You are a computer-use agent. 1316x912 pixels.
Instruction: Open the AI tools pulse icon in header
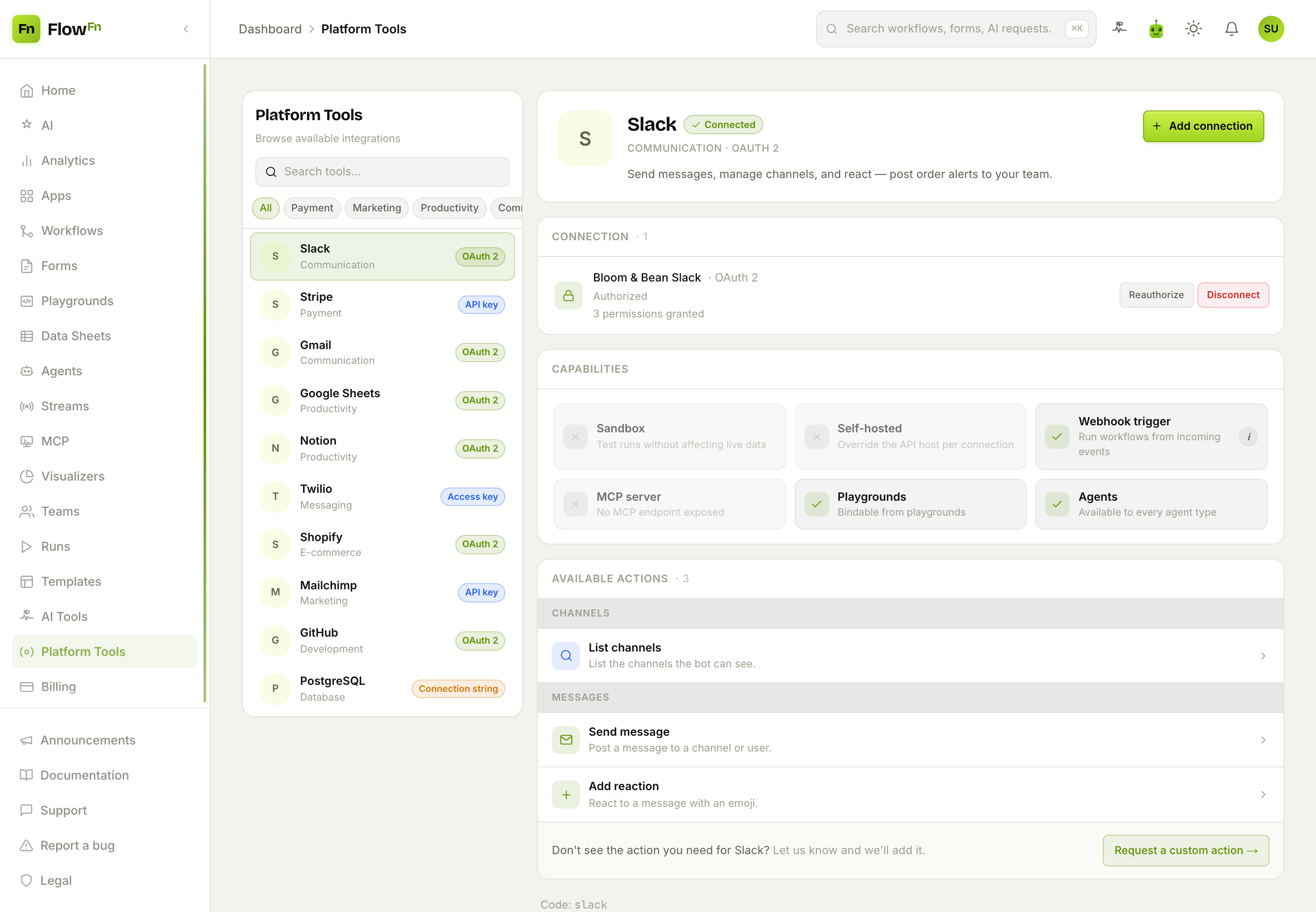[1119, 28]
